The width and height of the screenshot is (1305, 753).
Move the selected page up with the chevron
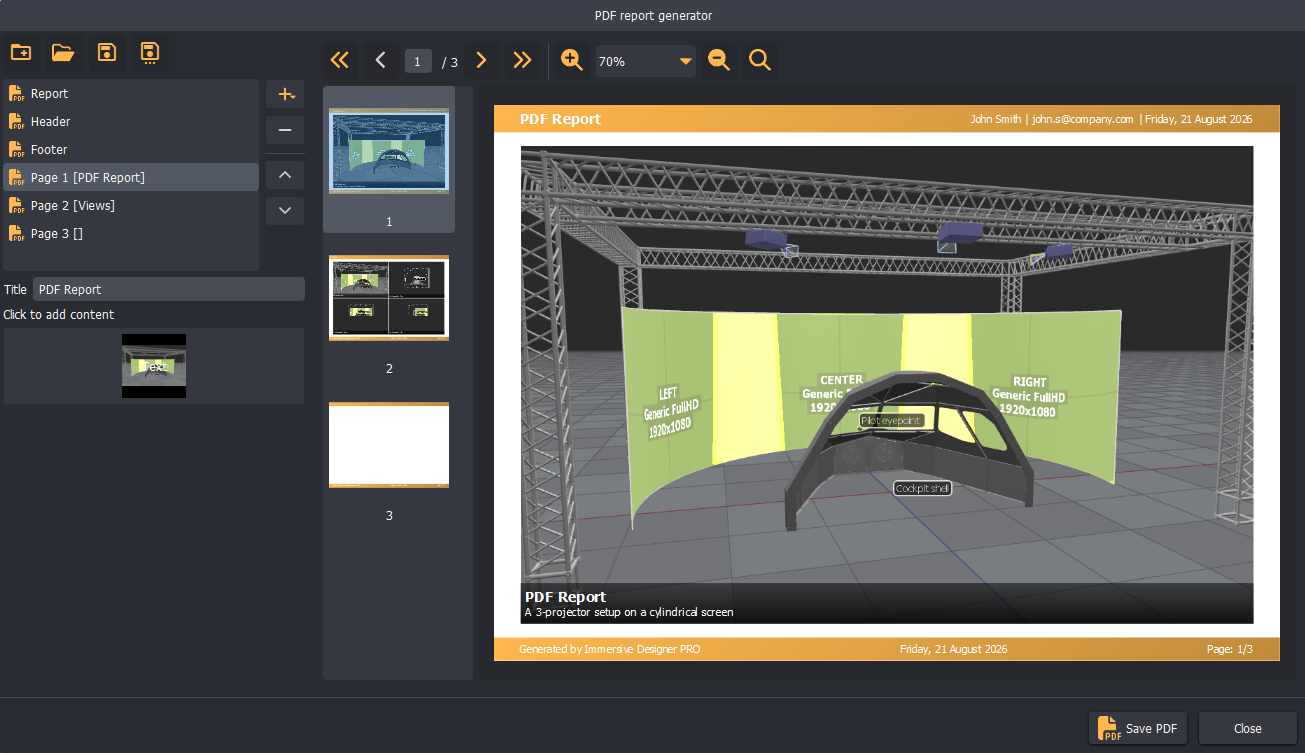(x=285, y=176)
